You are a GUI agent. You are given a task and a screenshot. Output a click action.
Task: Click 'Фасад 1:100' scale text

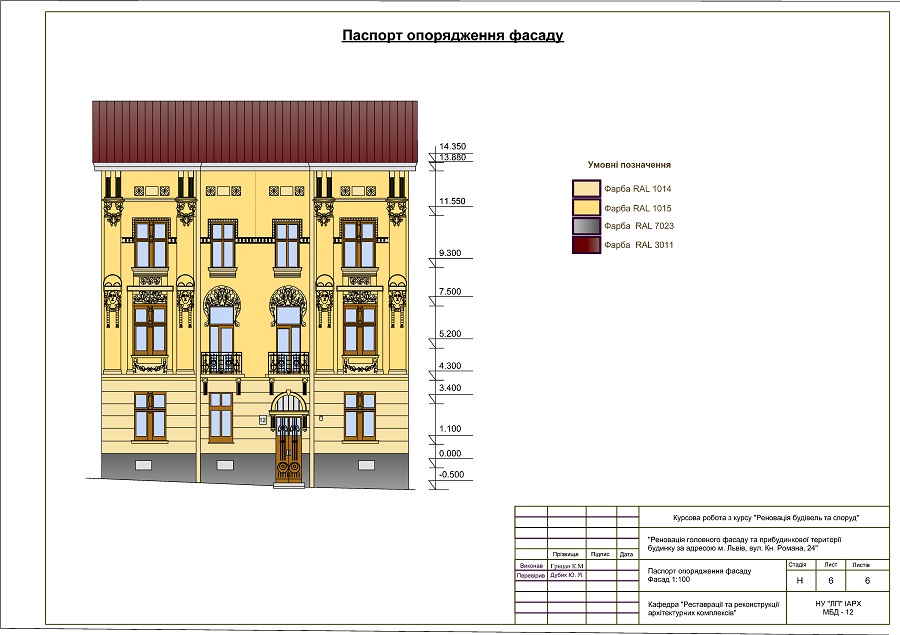(x=669, y=580)
